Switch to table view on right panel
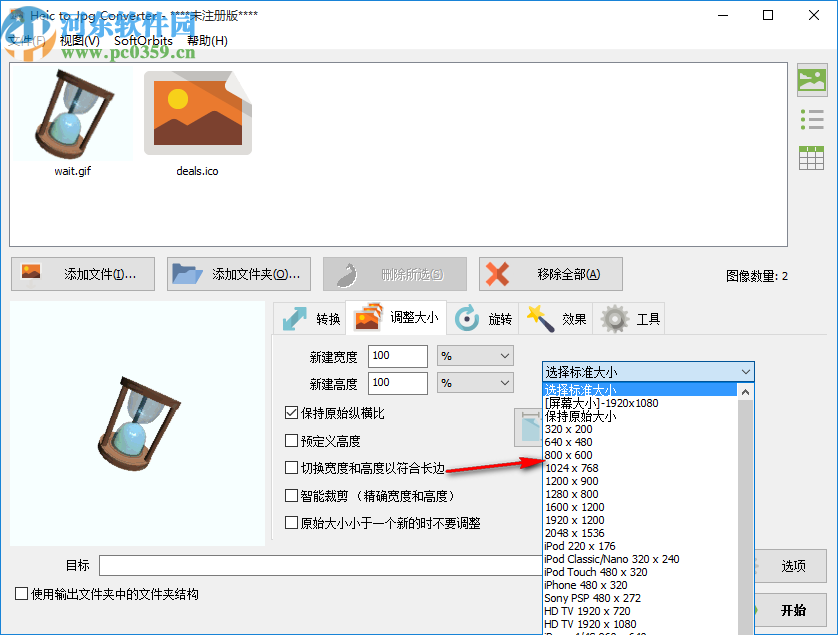This screenshot has width=838, height=635. (x=812, y=157)
